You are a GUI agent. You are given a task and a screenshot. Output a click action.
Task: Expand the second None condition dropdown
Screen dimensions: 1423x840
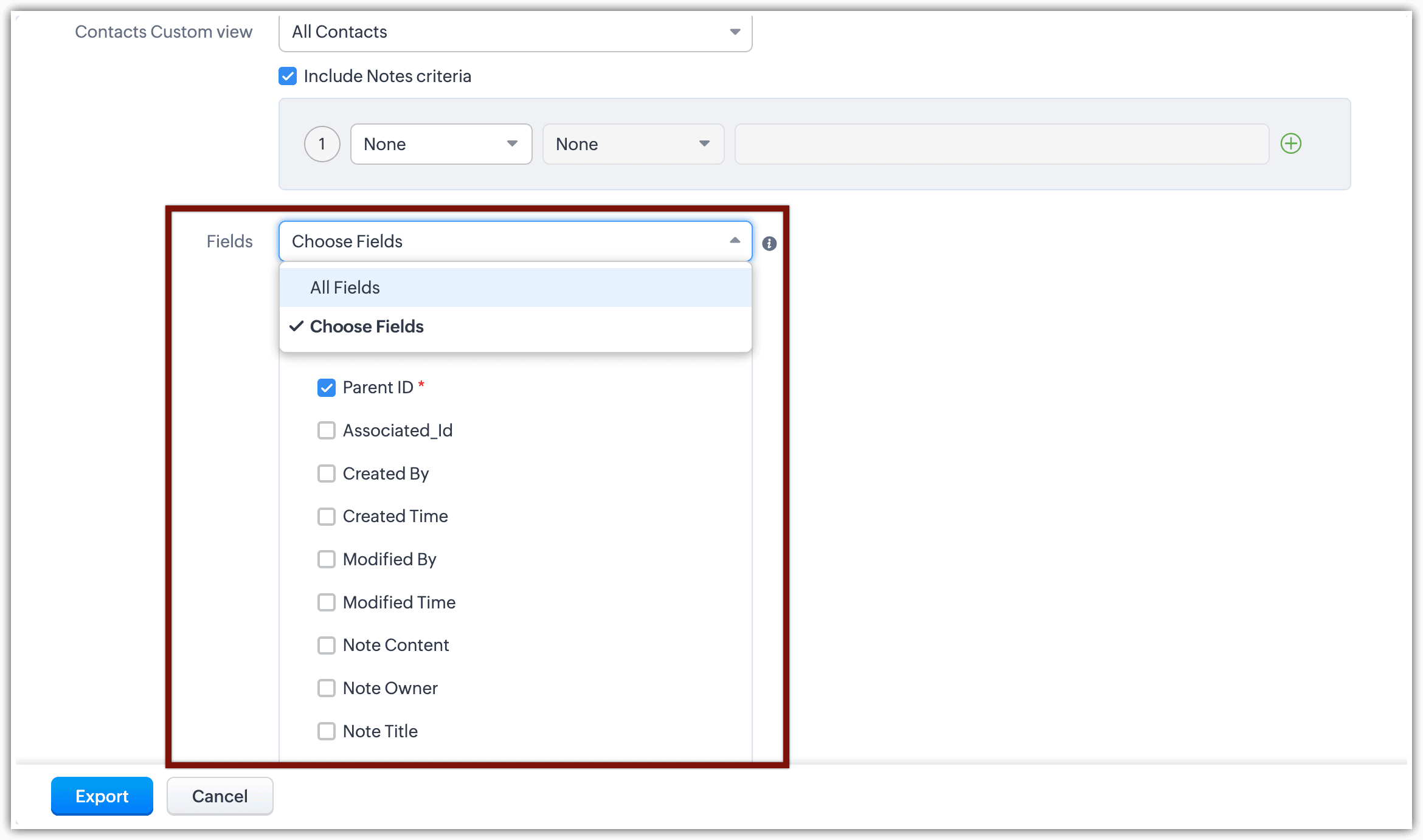coord(632,144)
